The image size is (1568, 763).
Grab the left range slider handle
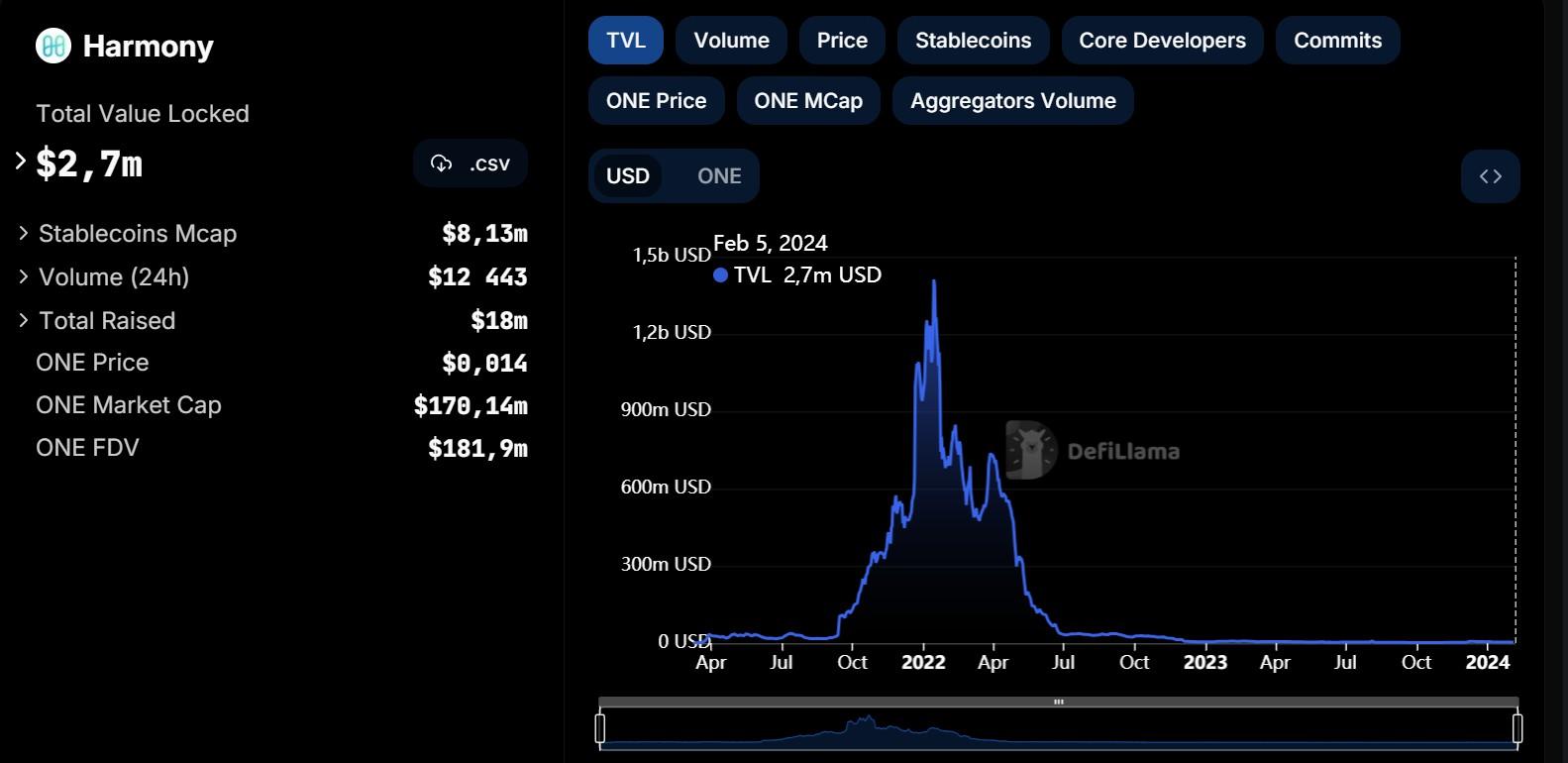point(599,728)
